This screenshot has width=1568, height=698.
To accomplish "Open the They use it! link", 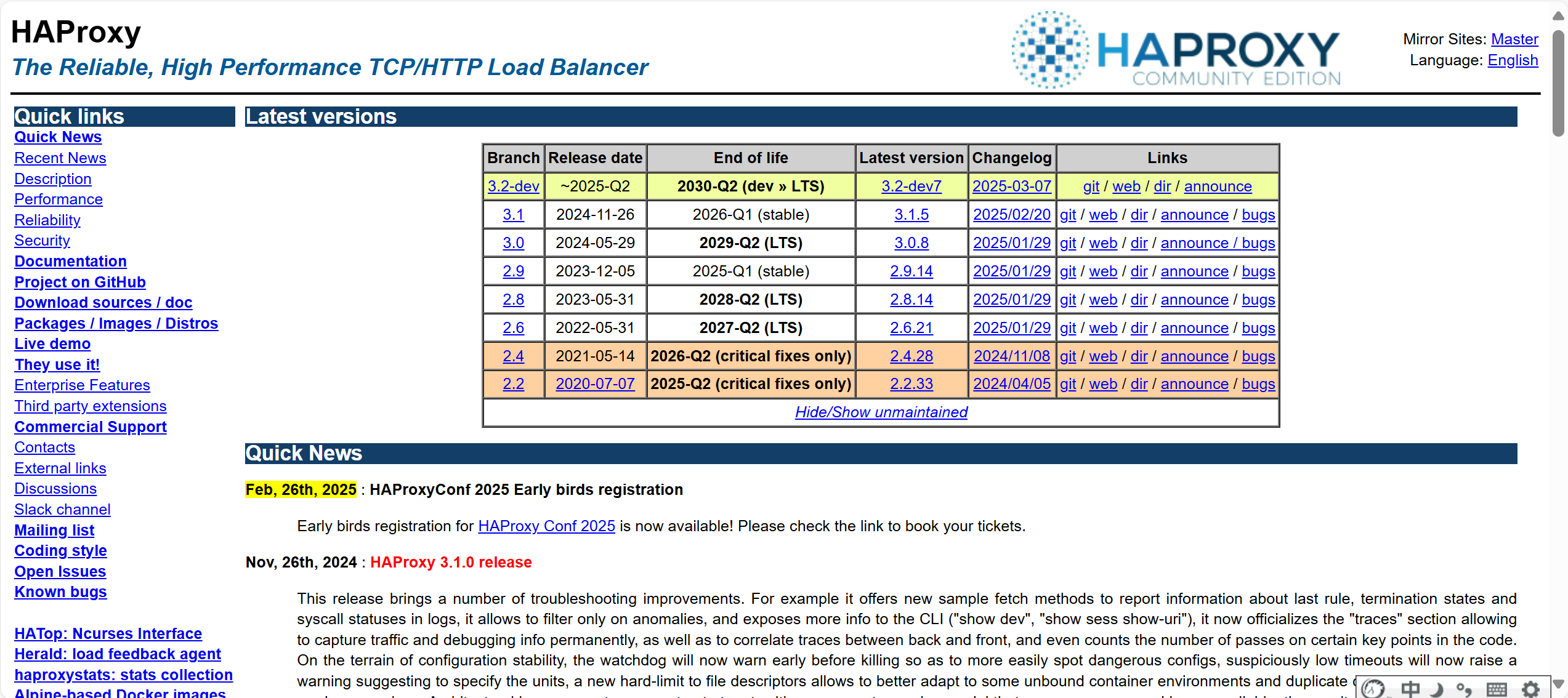I will coord(57,365).
